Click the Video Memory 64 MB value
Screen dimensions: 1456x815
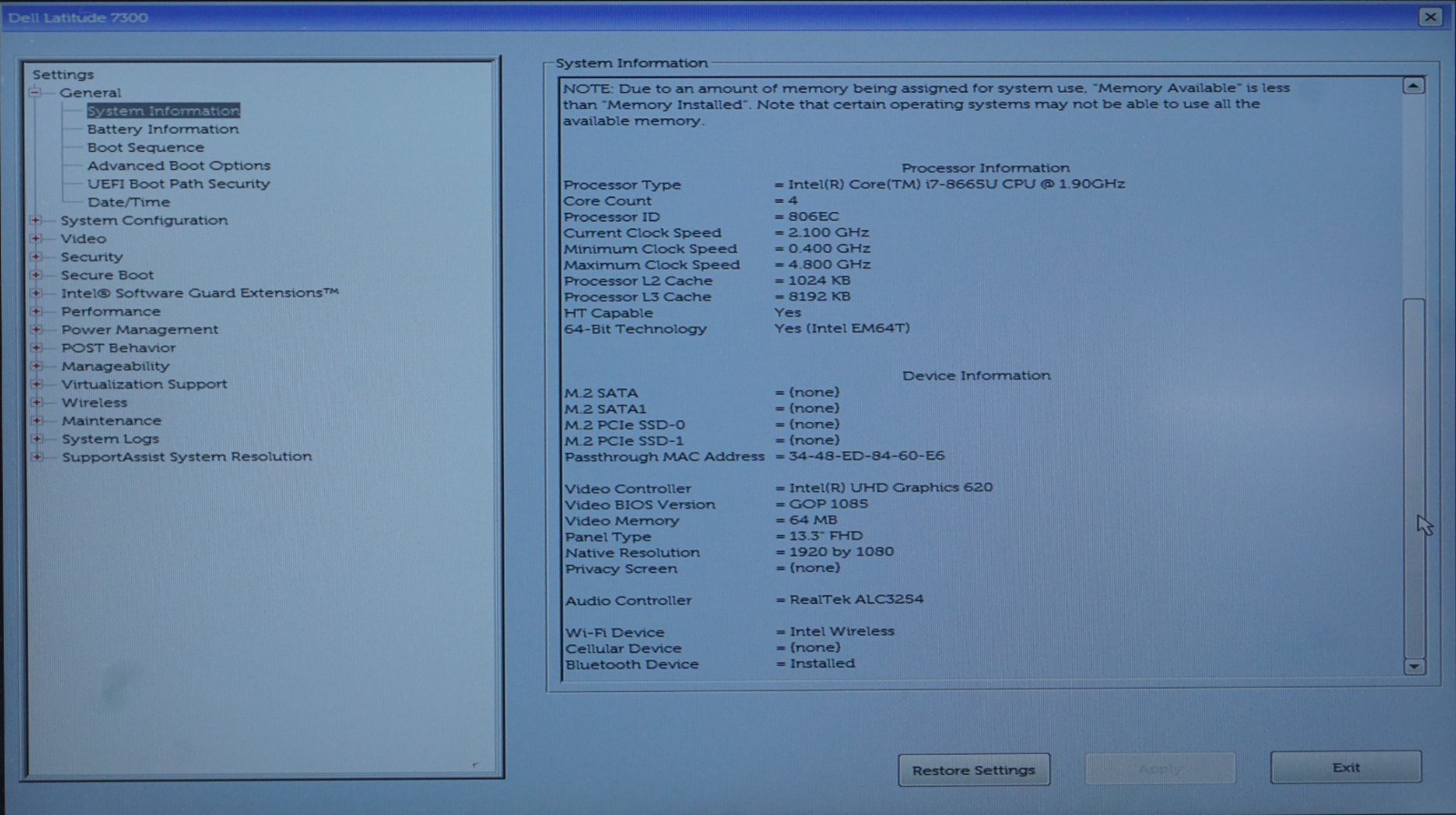point(814,520)
